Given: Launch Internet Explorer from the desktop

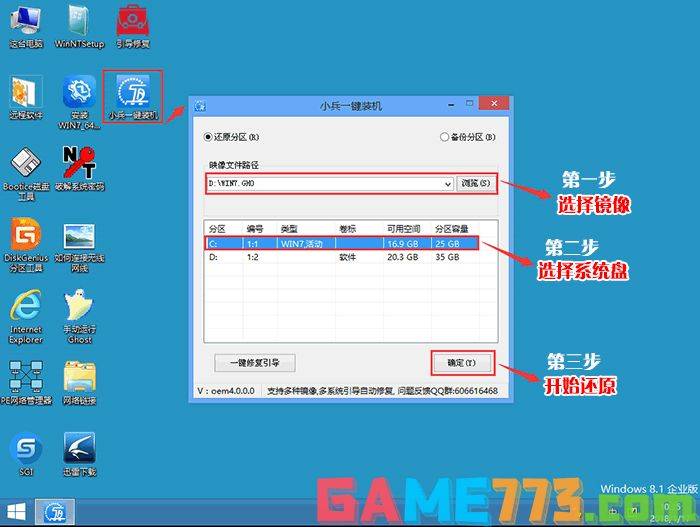Looking at the screenshot, I should (26, 317).
